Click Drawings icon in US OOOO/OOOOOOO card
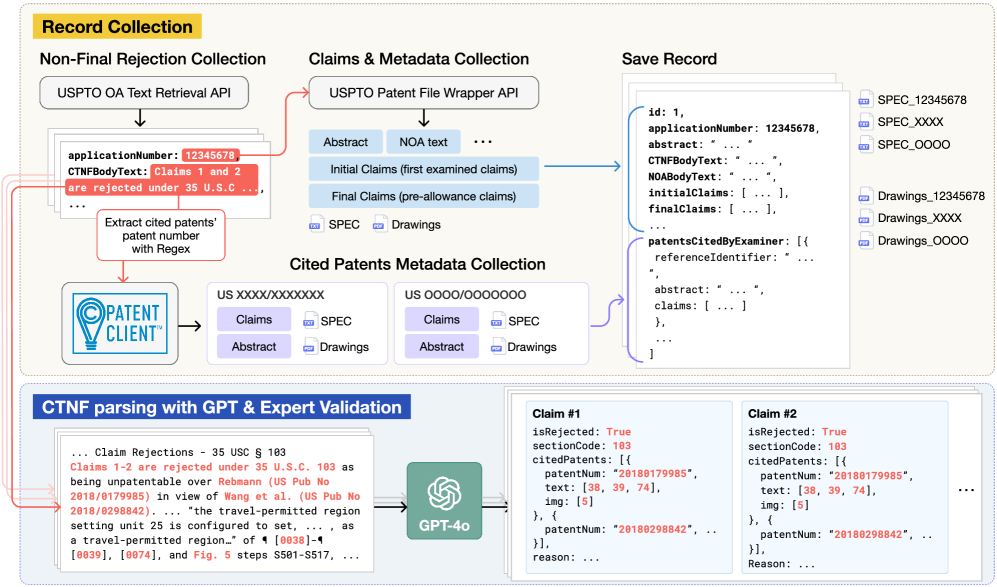 tap(497, 347)
